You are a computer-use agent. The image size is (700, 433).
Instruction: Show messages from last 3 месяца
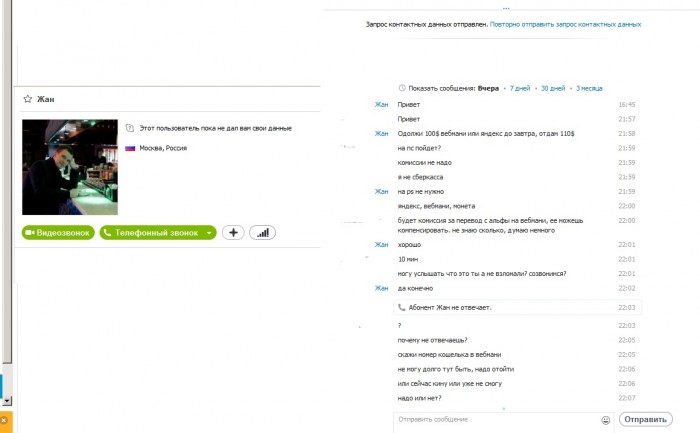(x=590, y=88)
